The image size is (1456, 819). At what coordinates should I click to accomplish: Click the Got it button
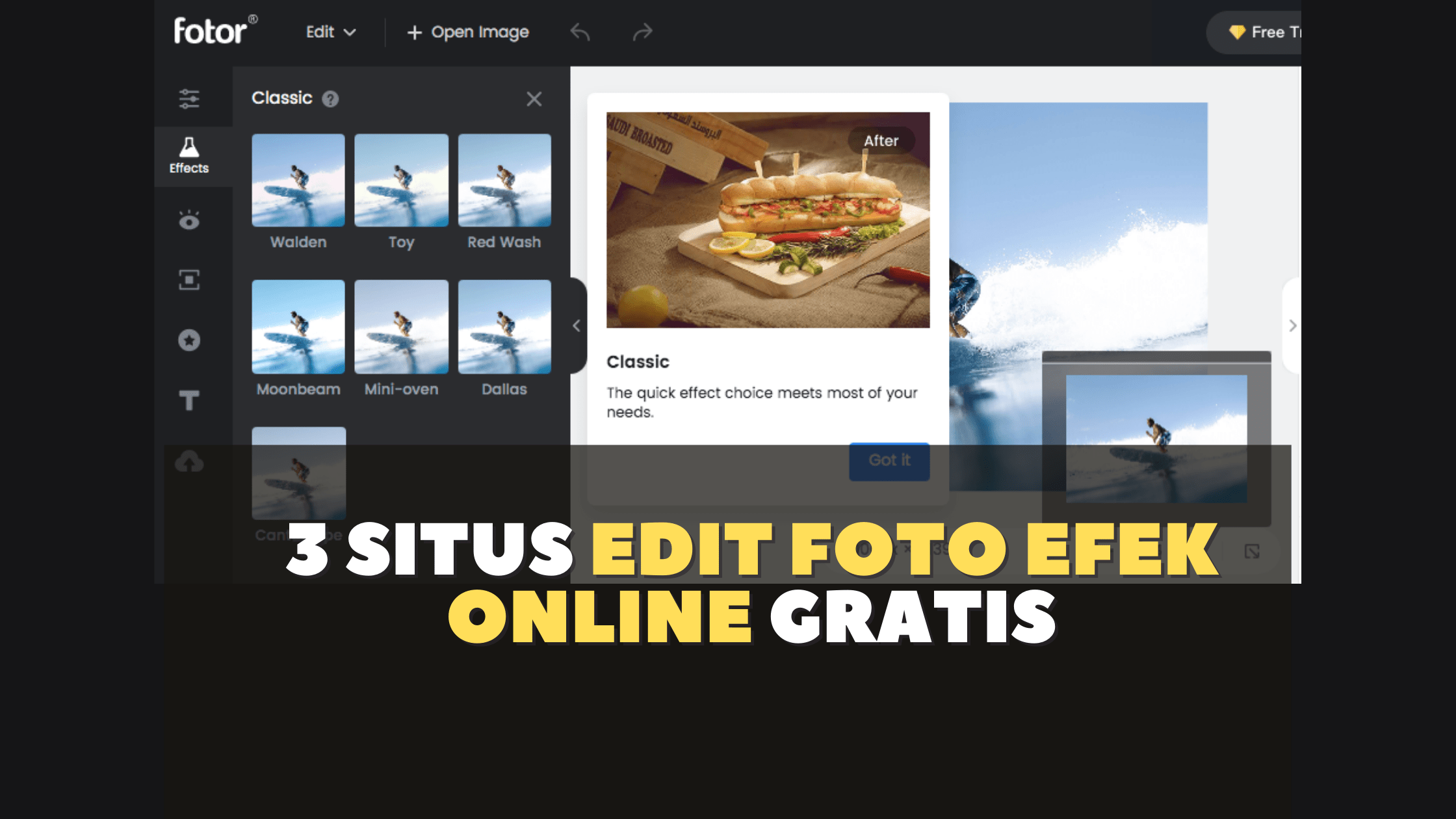click(890, 460)
